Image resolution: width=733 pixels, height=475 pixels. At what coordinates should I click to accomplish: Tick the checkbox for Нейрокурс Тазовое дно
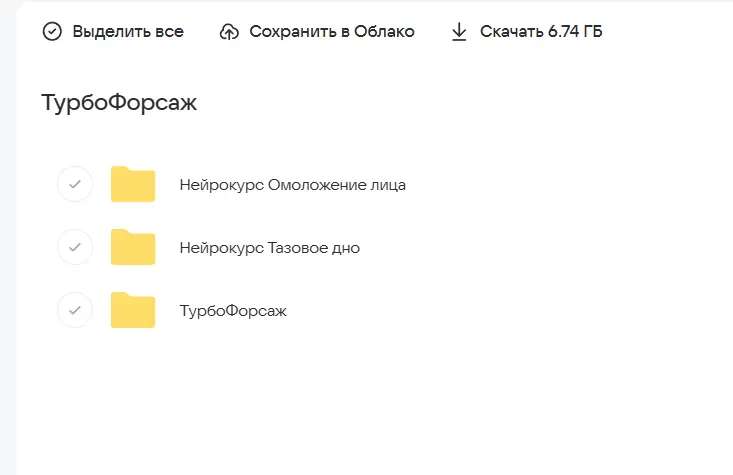[75, 247]
